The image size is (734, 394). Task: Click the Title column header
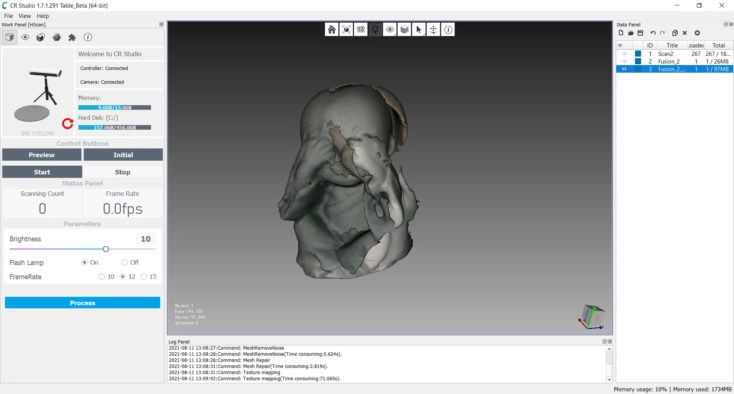(672, 45)
